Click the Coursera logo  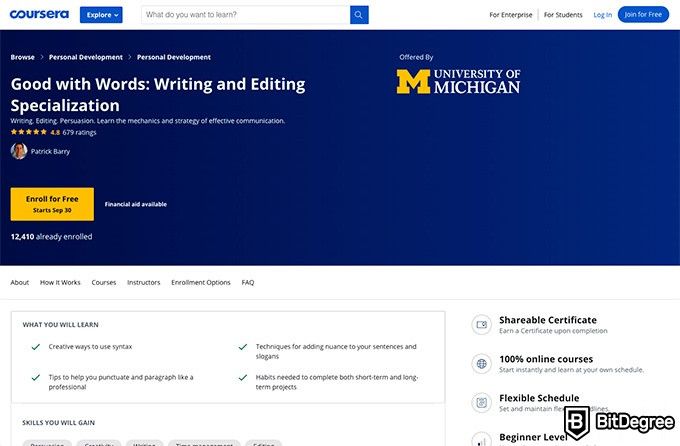(x=39, y=14)
